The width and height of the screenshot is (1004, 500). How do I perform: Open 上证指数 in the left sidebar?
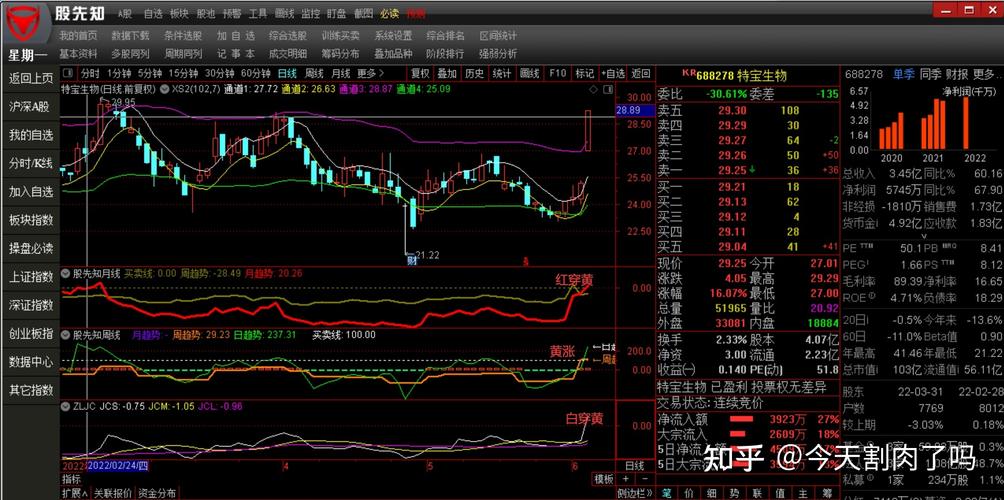[x=31, y=277]
